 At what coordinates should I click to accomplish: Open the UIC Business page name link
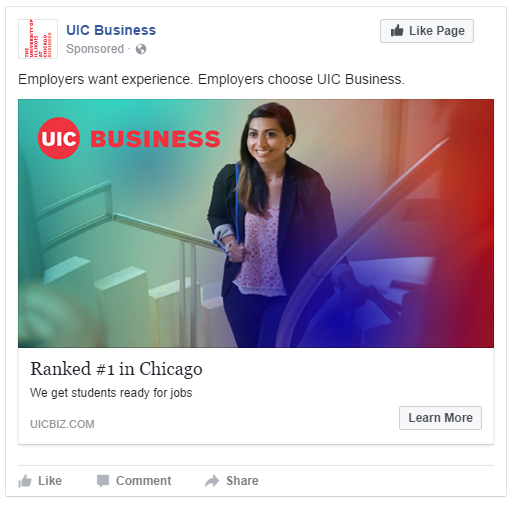pos(111,30)
